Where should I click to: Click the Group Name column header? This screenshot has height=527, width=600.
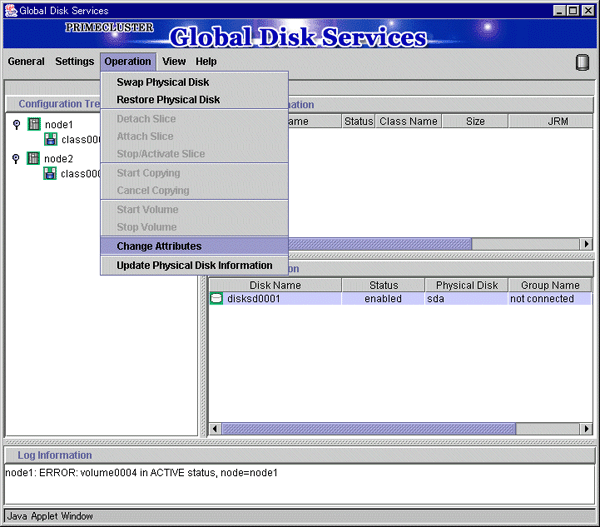(x=549, y=285)
